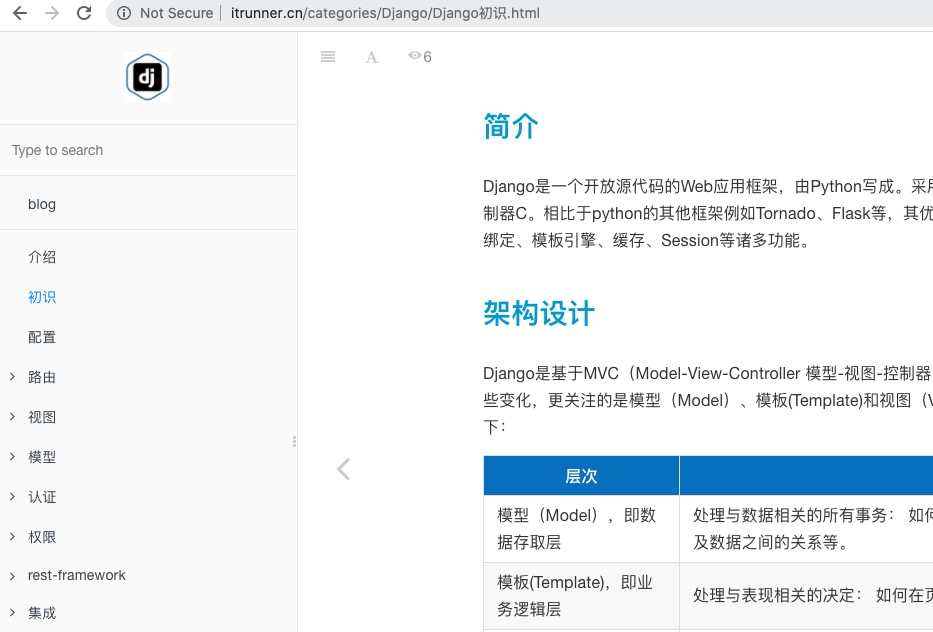This screenshot has width=933, height=632.
Task: Expand the 权限 section
Action: pos(41,537)
